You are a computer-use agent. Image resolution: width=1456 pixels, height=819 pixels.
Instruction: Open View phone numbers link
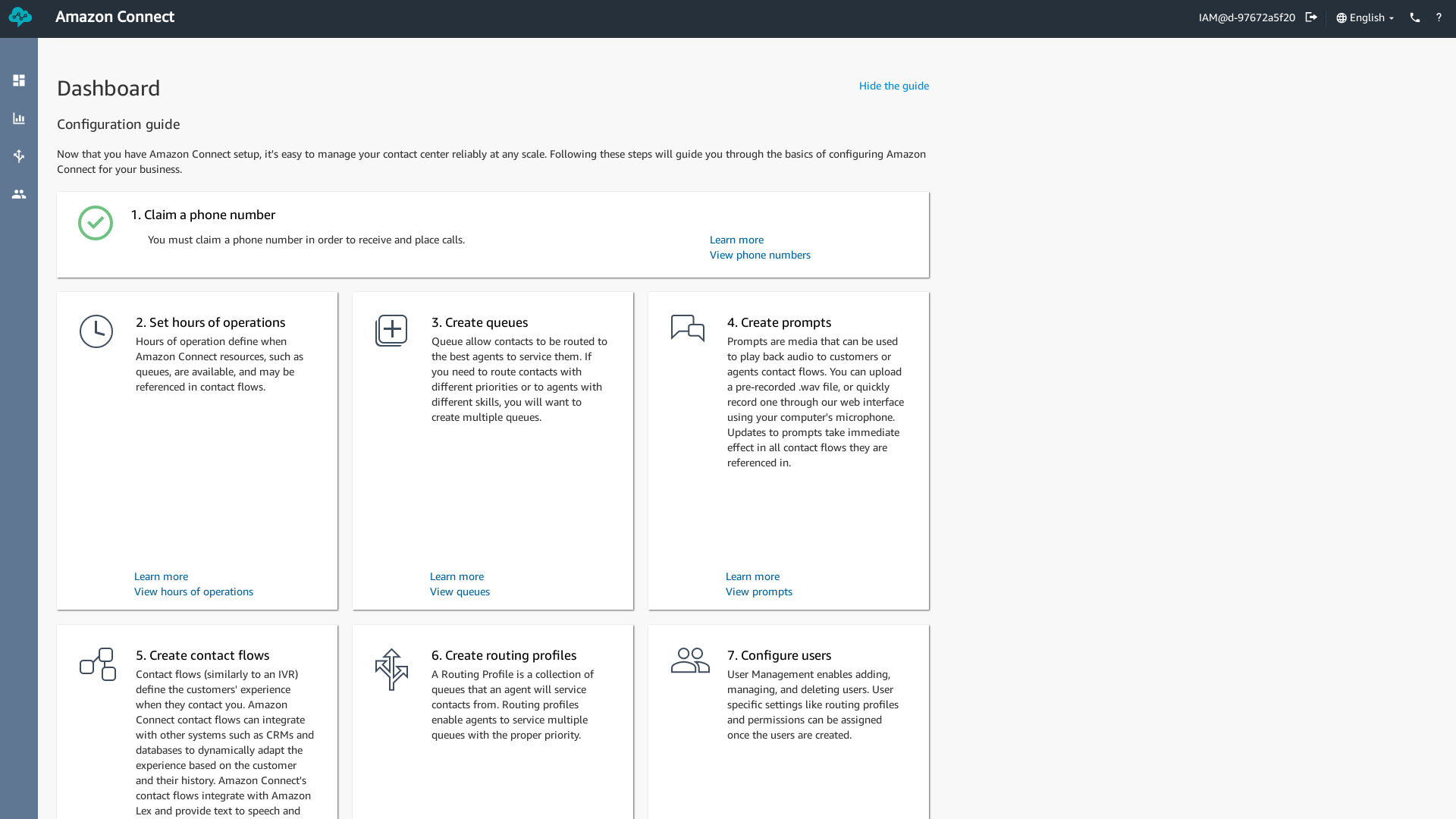[x=760, y=255]
